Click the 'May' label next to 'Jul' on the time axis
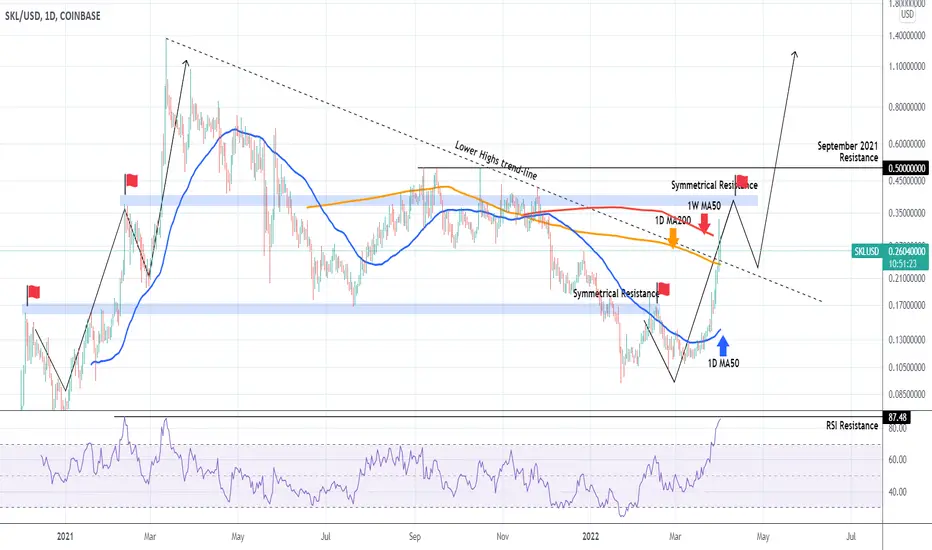Viewport: 932px width, 550px height. [763, 536]
